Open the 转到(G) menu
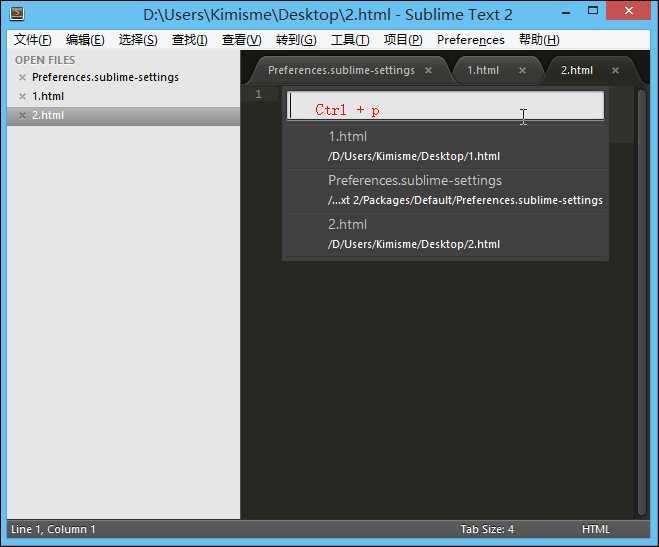Viewport: 659px width, 547px height. (x=296, y=40)
